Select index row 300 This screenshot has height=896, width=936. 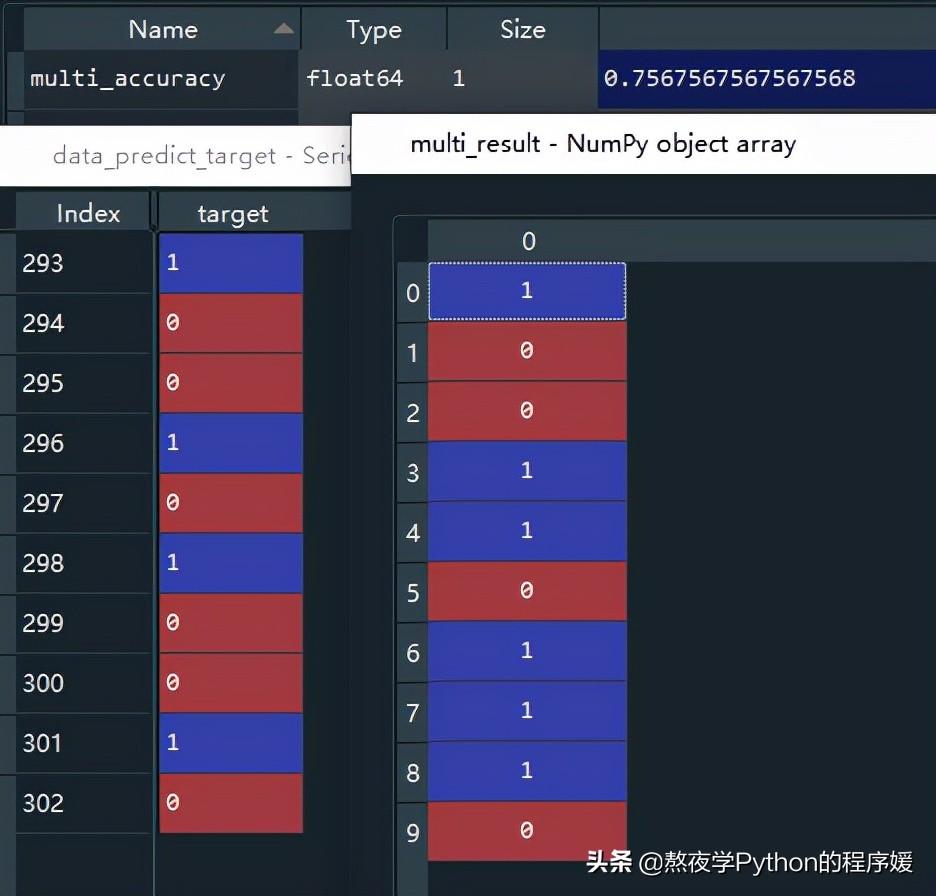(x=83, y=683)
